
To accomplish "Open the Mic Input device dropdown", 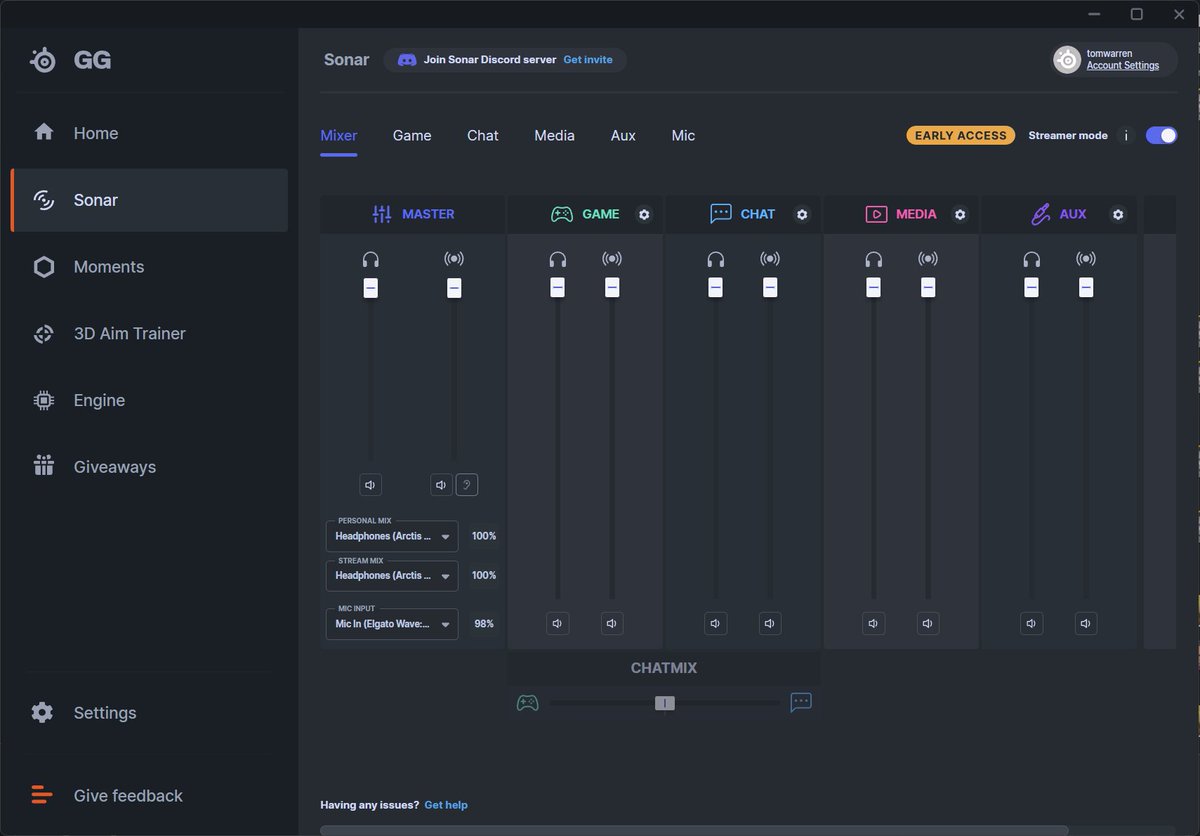I will click(392, 624).
